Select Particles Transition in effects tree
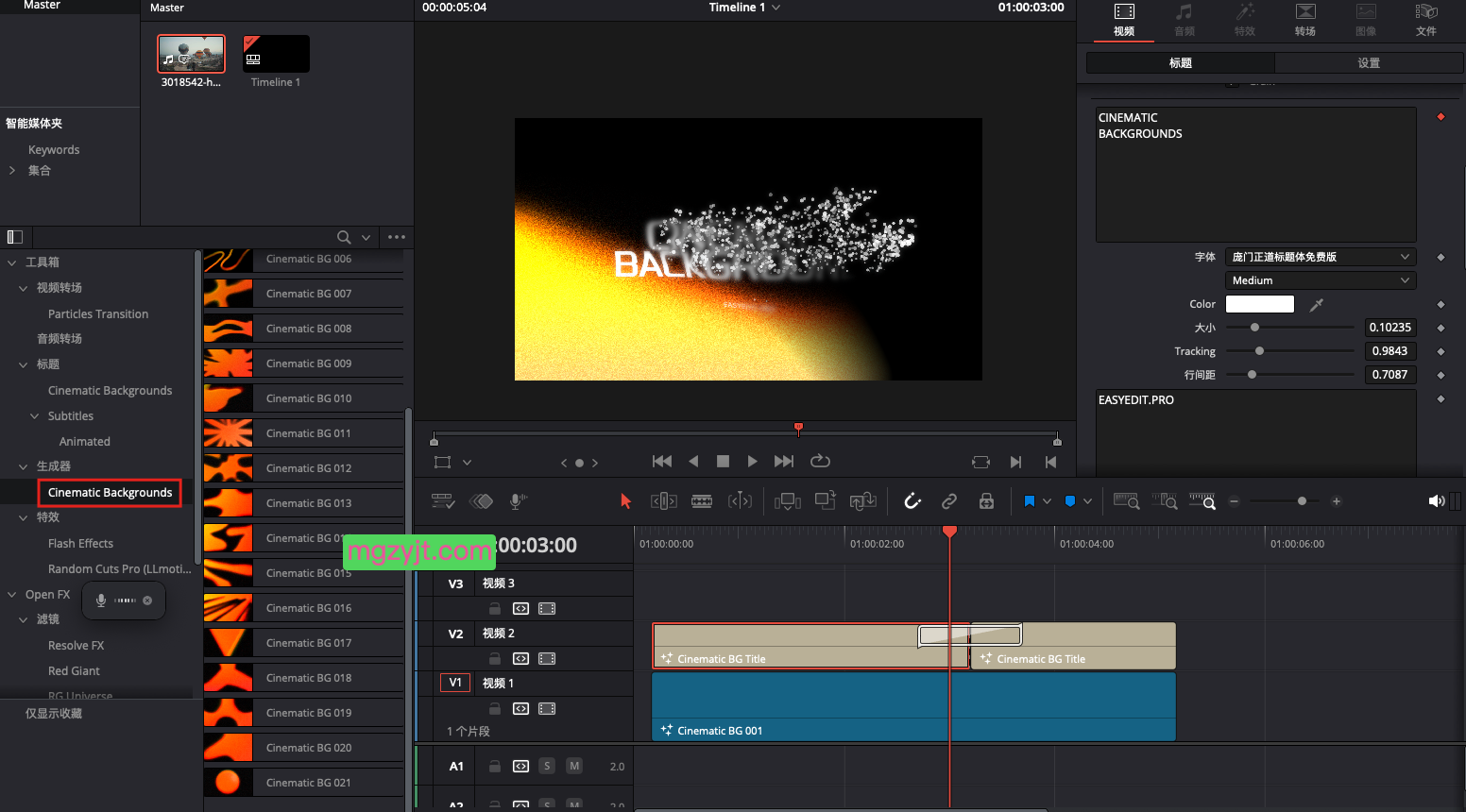Viewport: 1466px width, 812px height. (98, 313)
